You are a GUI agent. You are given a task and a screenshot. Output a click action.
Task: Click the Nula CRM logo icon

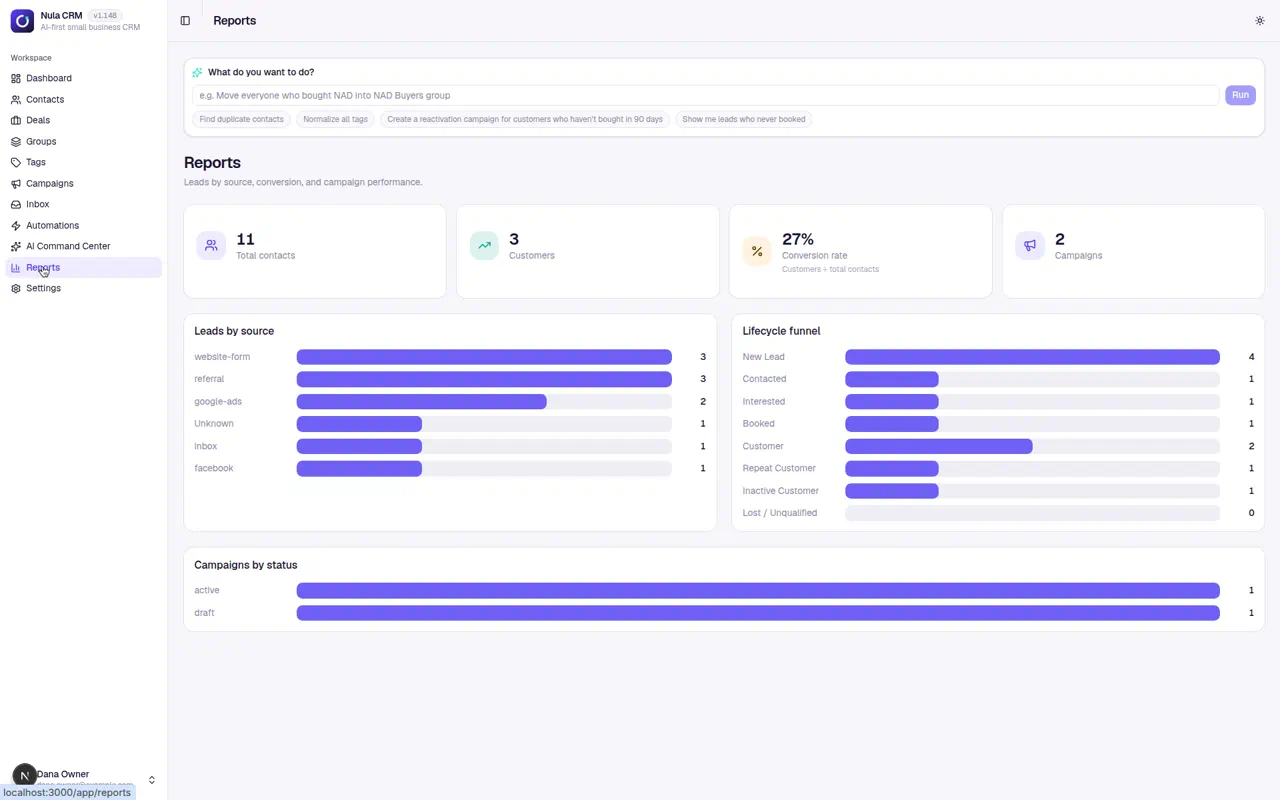22,20
